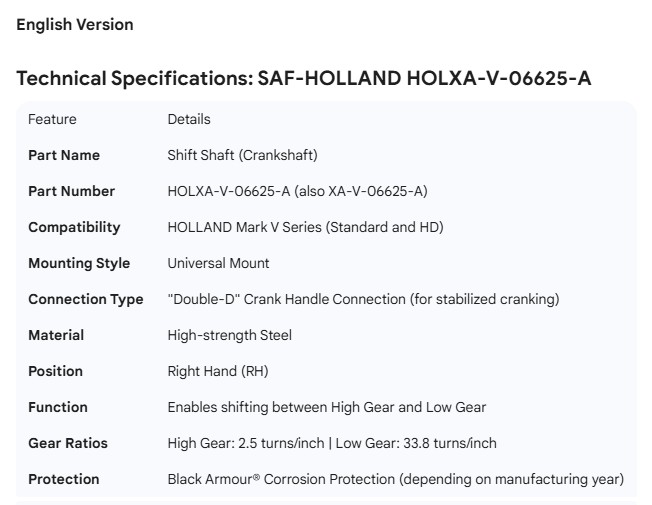Select the "Universal Mount" value
The height and width of the screenshot is (505, 652).
tap(218, 263)
